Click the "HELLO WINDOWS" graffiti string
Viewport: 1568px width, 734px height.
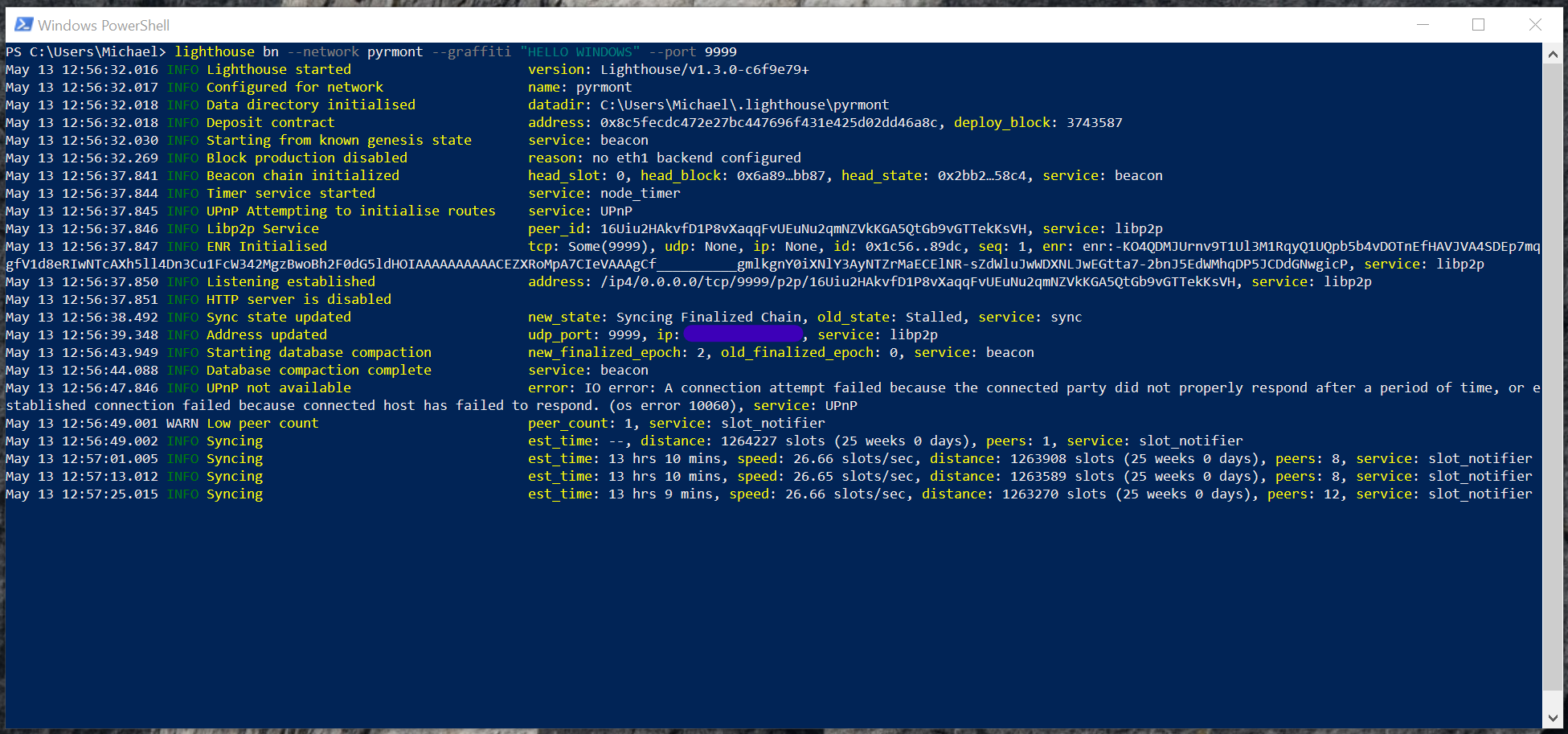coord(580,51)
